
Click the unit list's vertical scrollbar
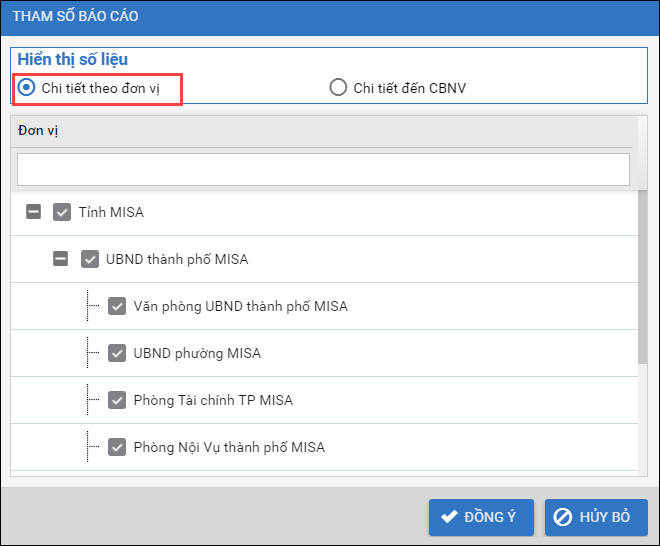point(643,280)
